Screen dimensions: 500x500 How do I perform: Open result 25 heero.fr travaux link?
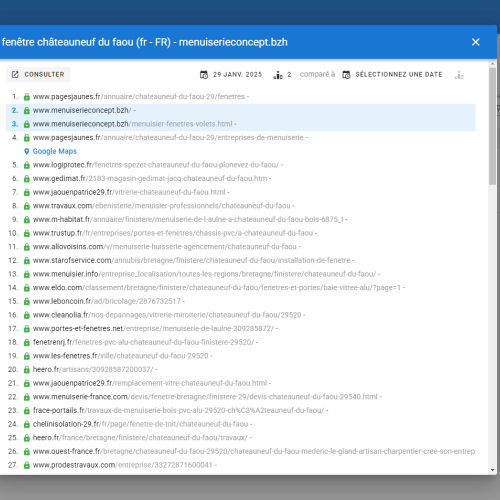pos(140,438)
